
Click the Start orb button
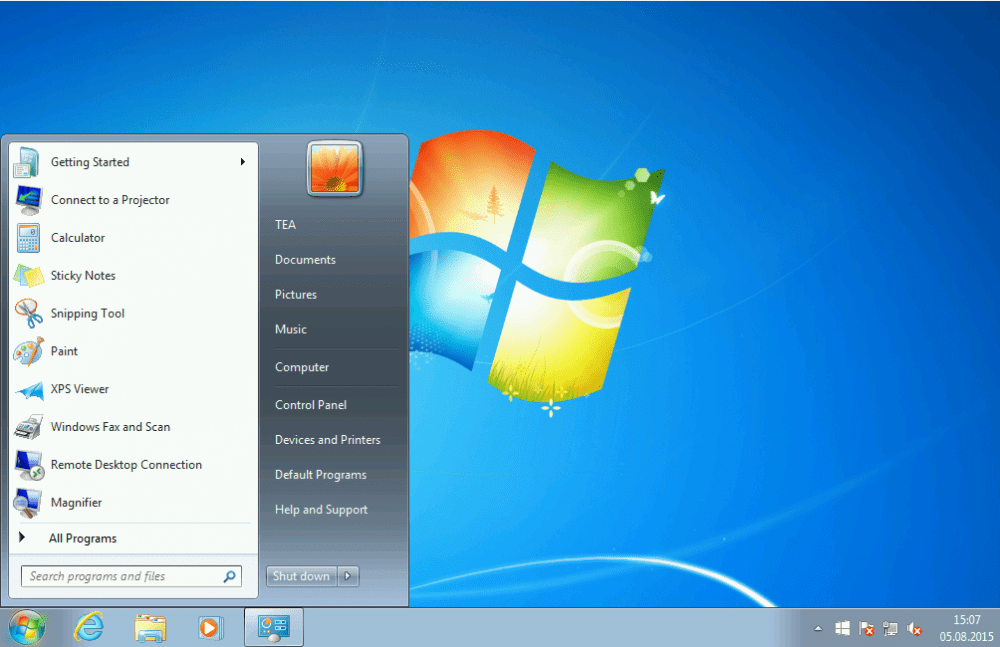[27, 628]
